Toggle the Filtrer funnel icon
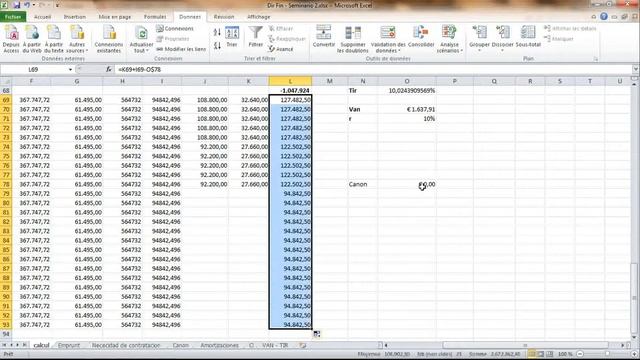Viewport: 640px width, 360px height. pyautogui.click(x=256, y=37)
